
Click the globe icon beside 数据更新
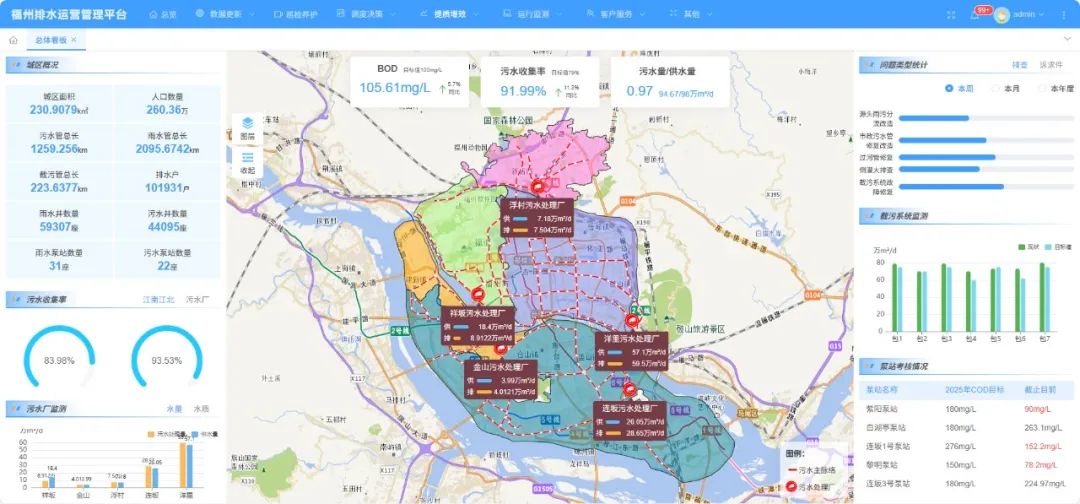(200, 13)
